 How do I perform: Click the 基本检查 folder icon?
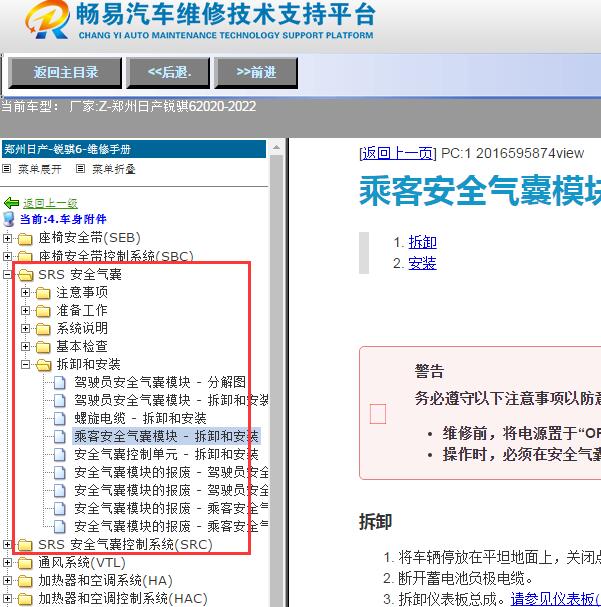(43, 347)
